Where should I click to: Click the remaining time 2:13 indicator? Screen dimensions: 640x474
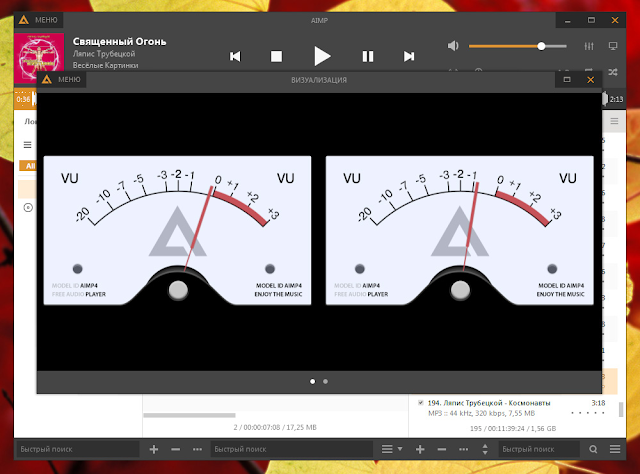[616, 99]
